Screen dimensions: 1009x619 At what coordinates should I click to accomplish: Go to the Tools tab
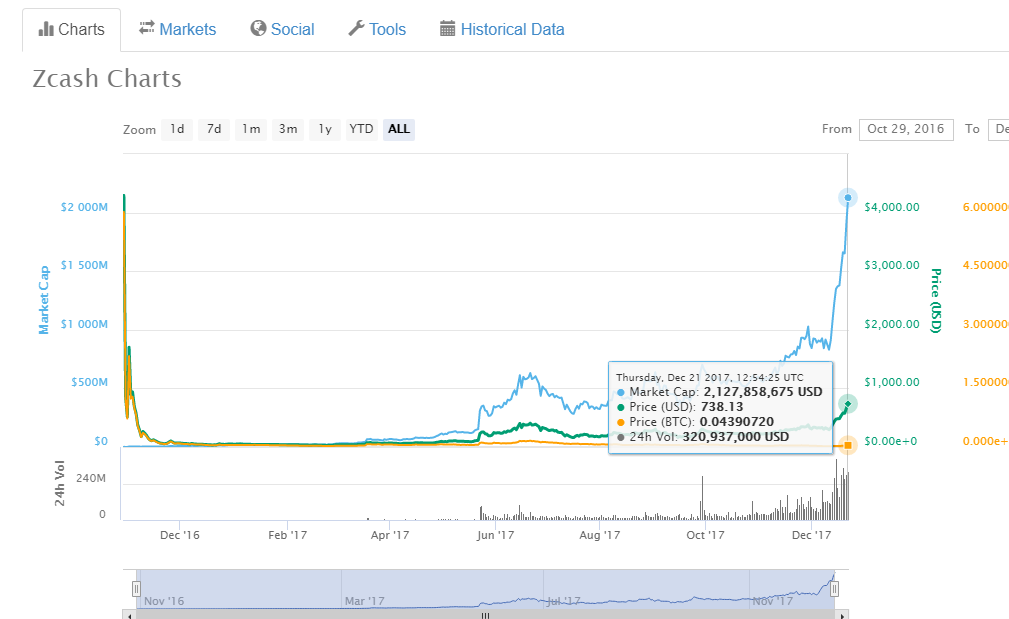click(377, 30)
